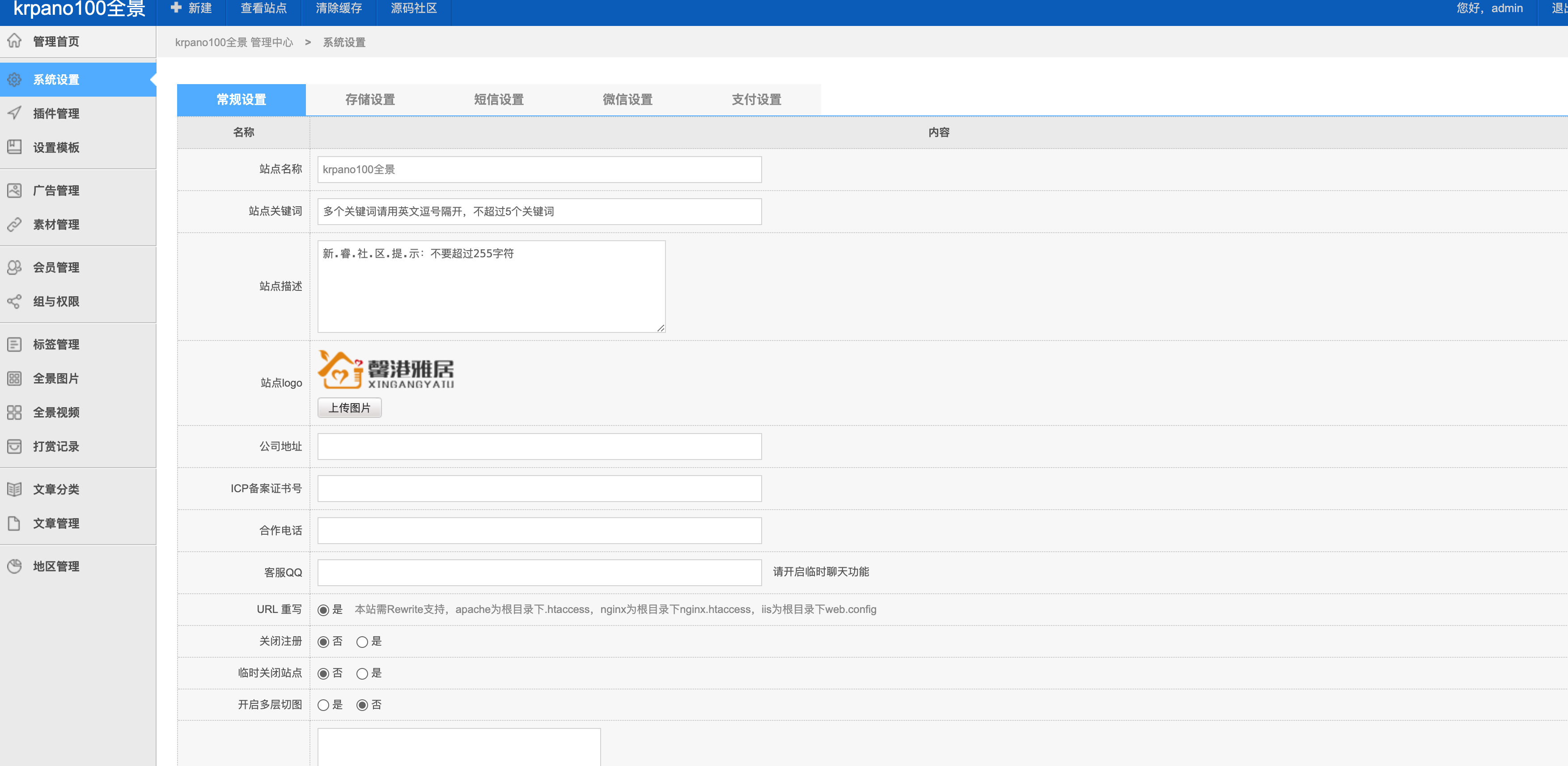Select 是 radio for URL 重写

coord(323,609)
